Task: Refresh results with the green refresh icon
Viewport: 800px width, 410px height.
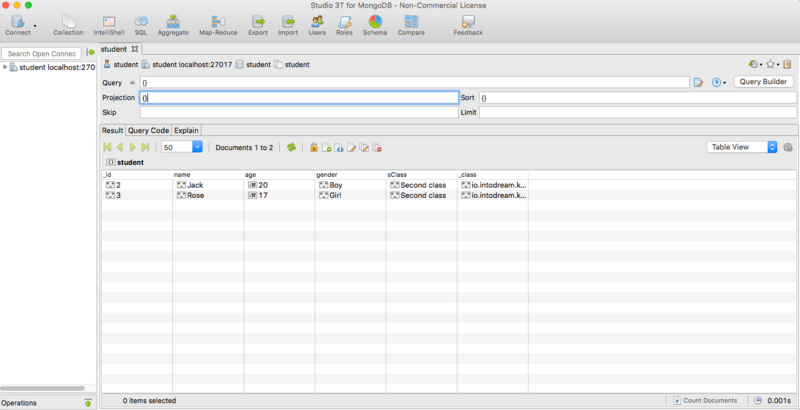Action: click(291, 147)
